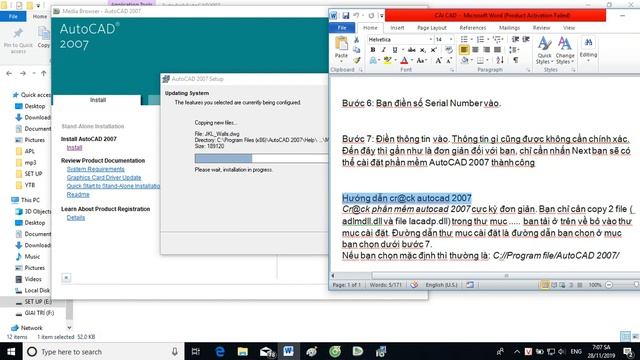Toggle Underline formatting in Word ribbon
This screenshot has width=640, height=360.
[x=394, y=50]
